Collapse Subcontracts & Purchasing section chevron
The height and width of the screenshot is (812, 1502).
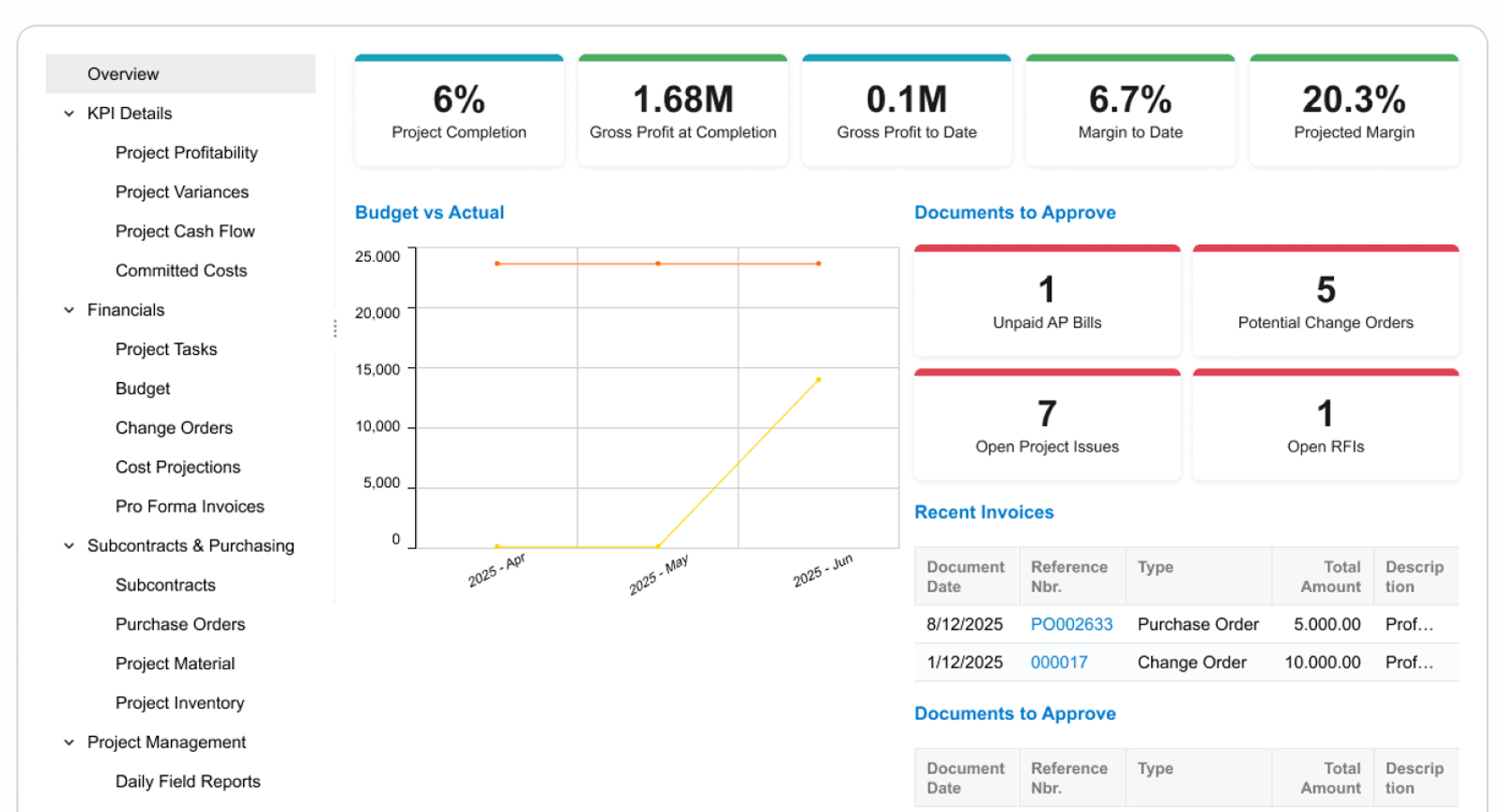[69, 545]
